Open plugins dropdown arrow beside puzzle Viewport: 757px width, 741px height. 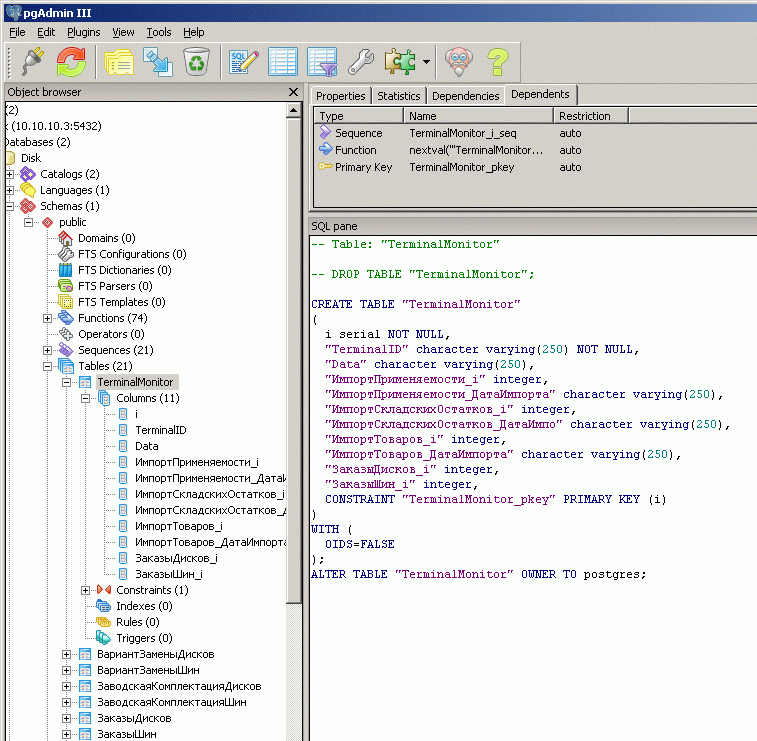click(426, 62)
